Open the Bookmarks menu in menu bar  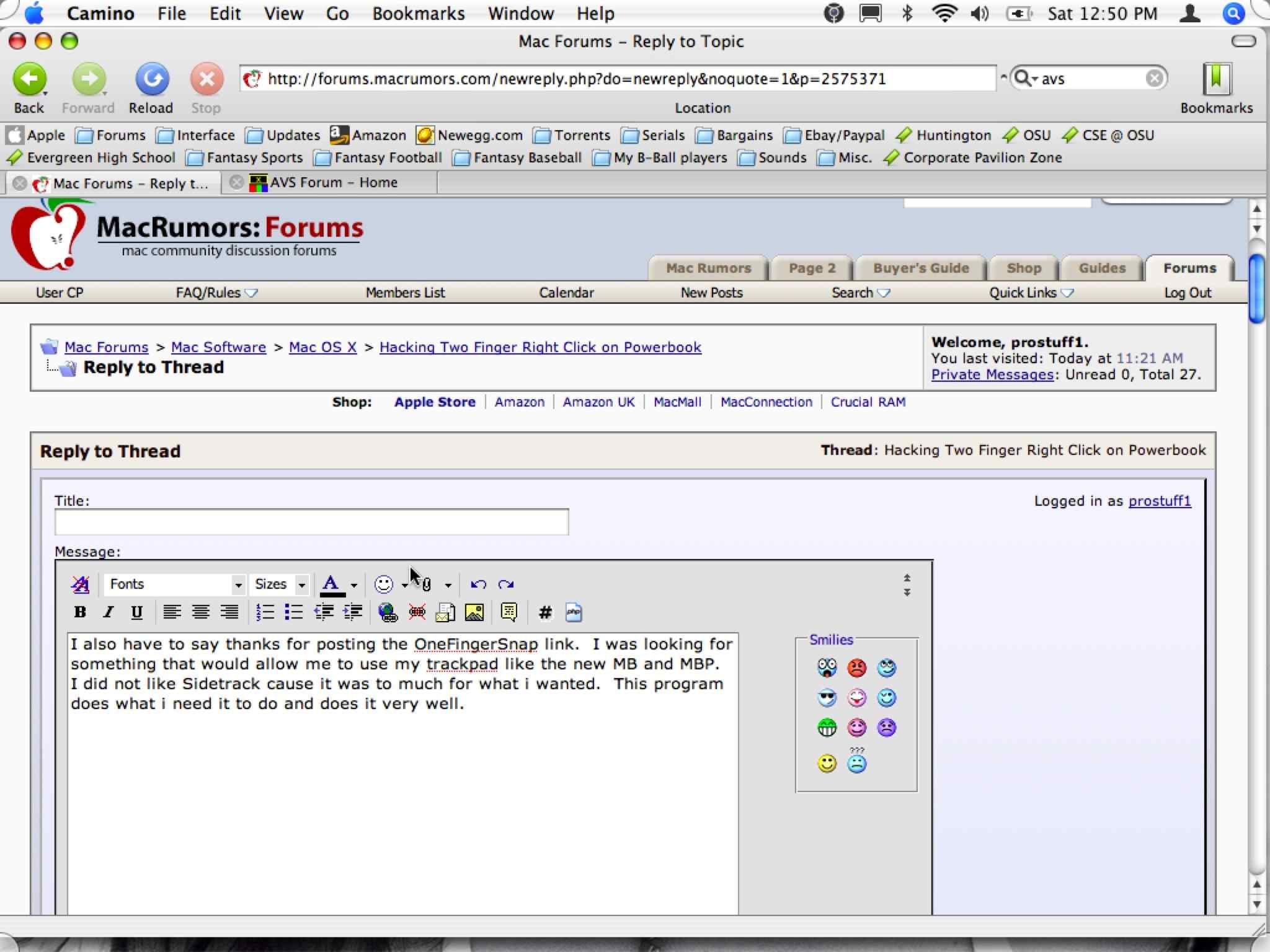pos(418,14)
